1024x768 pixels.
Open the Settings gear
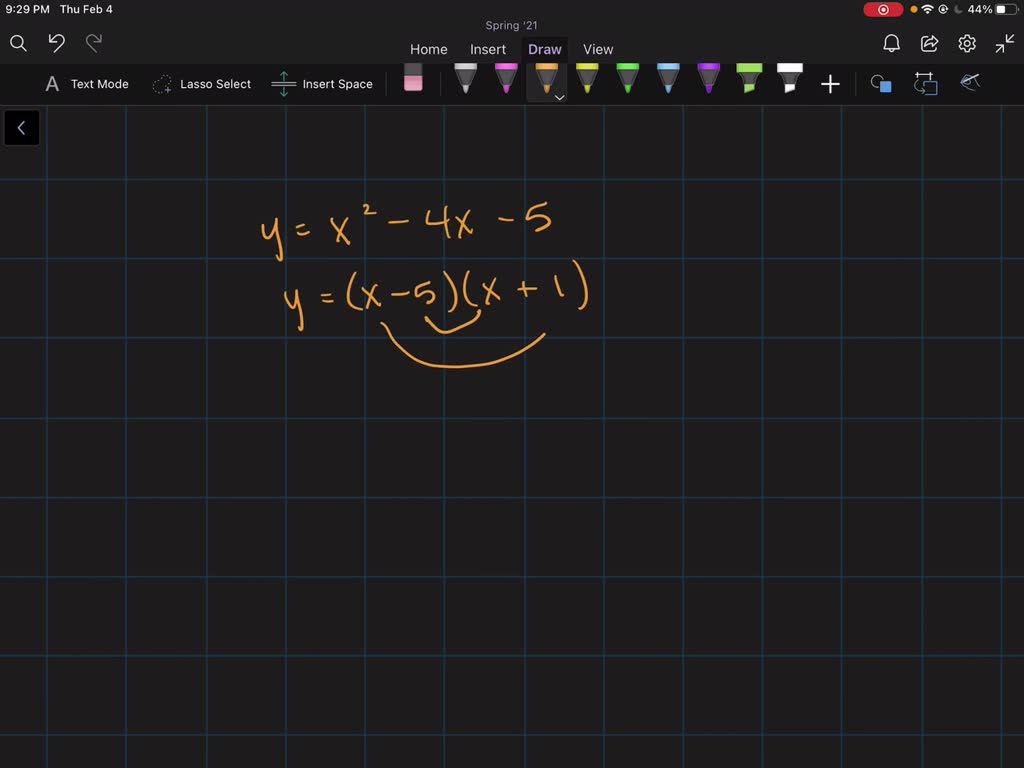[966, 43]
